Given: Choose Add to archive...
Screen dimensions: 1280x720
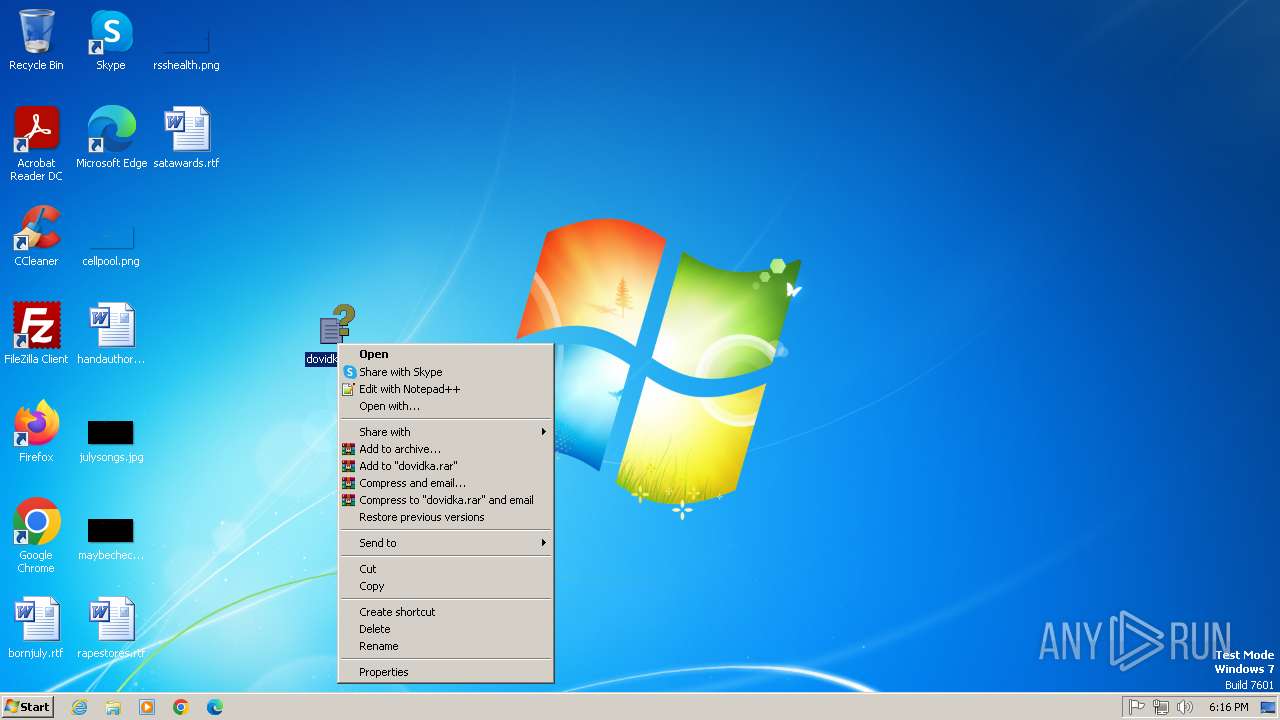Looking at the screenshot, I should [x=446, y=449].
